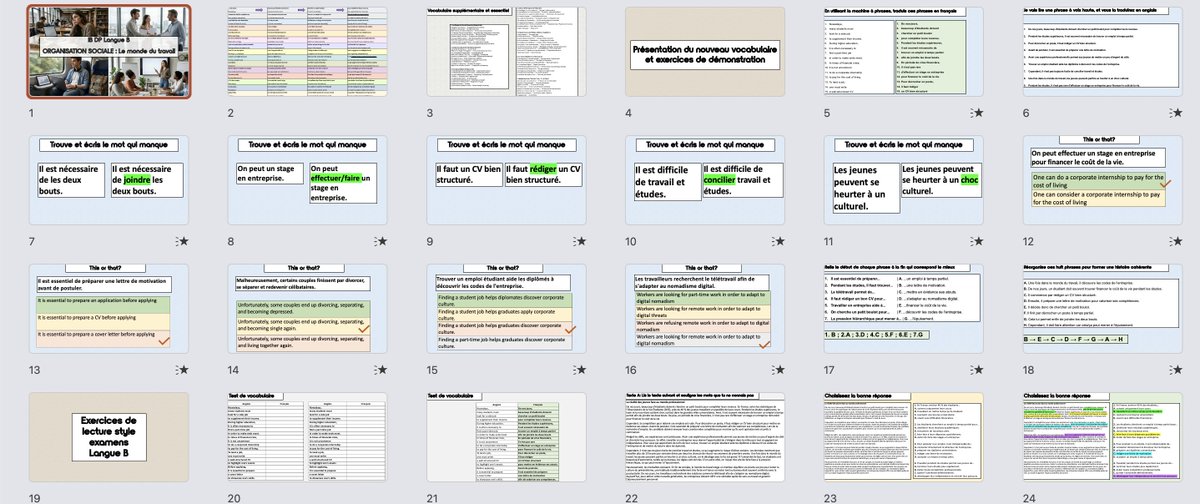Select slide 15 about 'emploi étudiant'
The width and height of the screenshot is (1200, 504).
coord(507,308)
